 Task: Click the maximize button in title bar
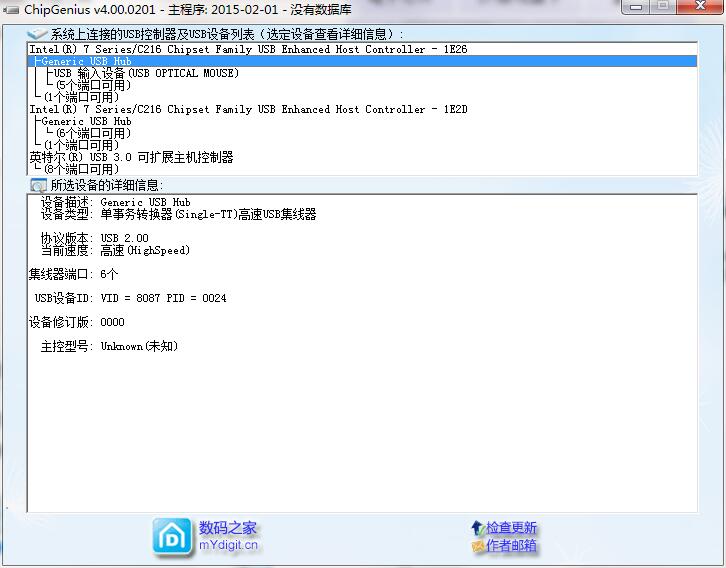pyautogui.click(x=663, y=6)
